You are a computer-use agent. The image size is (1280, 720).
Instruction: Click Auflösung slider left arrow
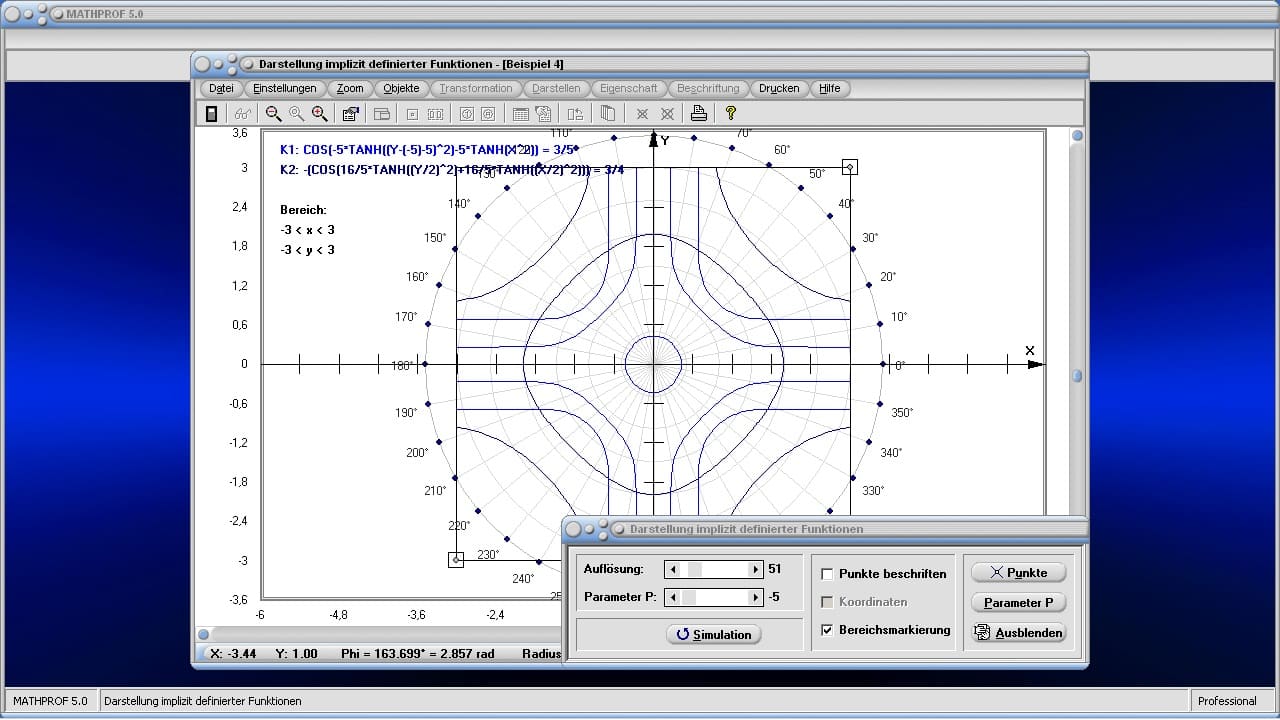pos(673,569)
